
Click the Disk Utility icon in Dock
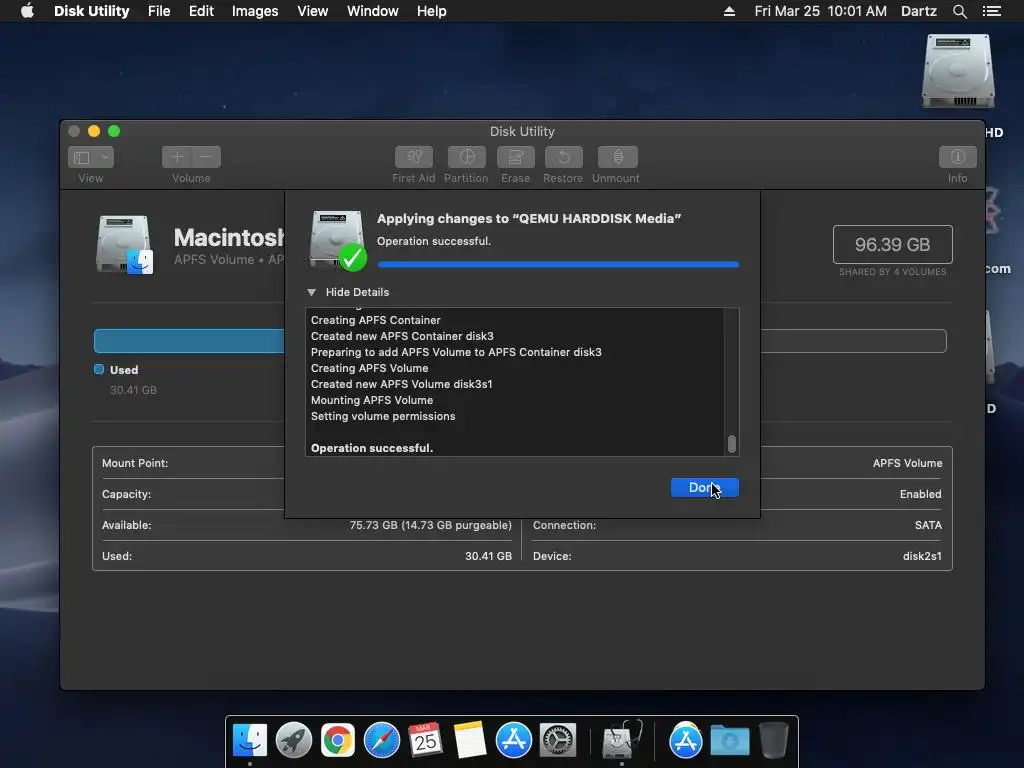621,740
